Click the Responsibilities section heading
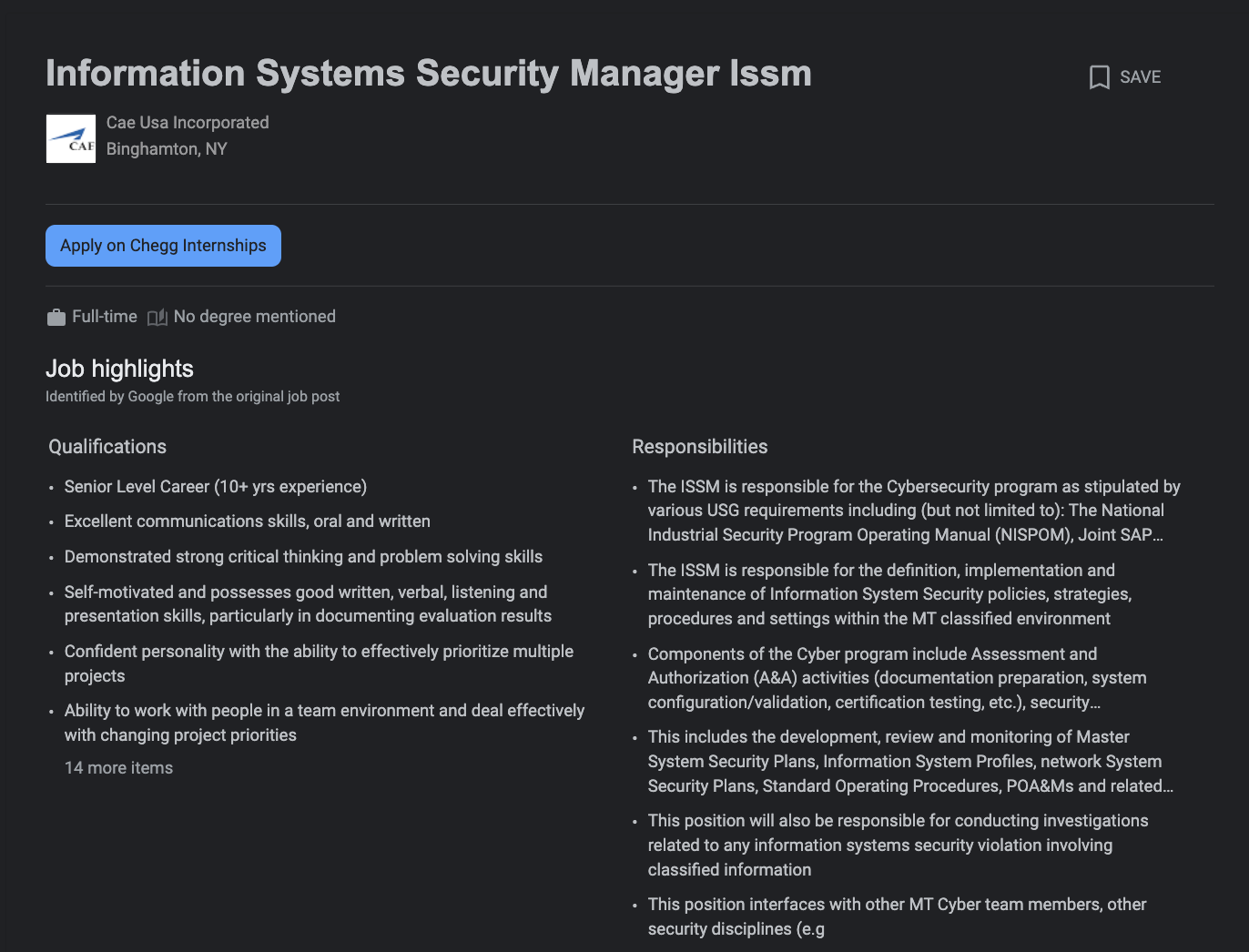Image resolution: width=1249 pixels, height=952 pixels. click(x=699, y=447)
